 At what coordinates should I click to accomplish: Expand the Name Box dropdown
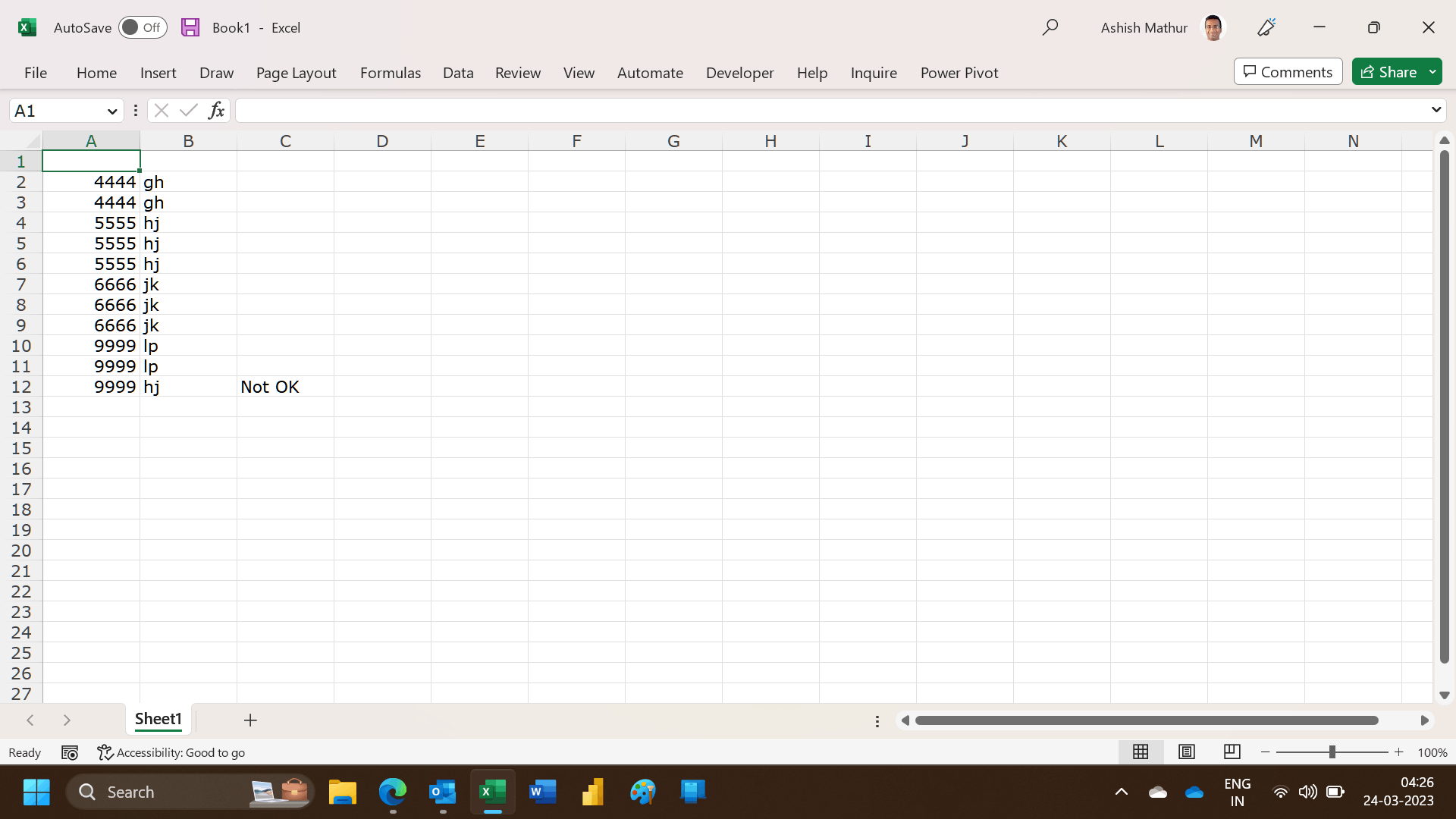[112, 111]
